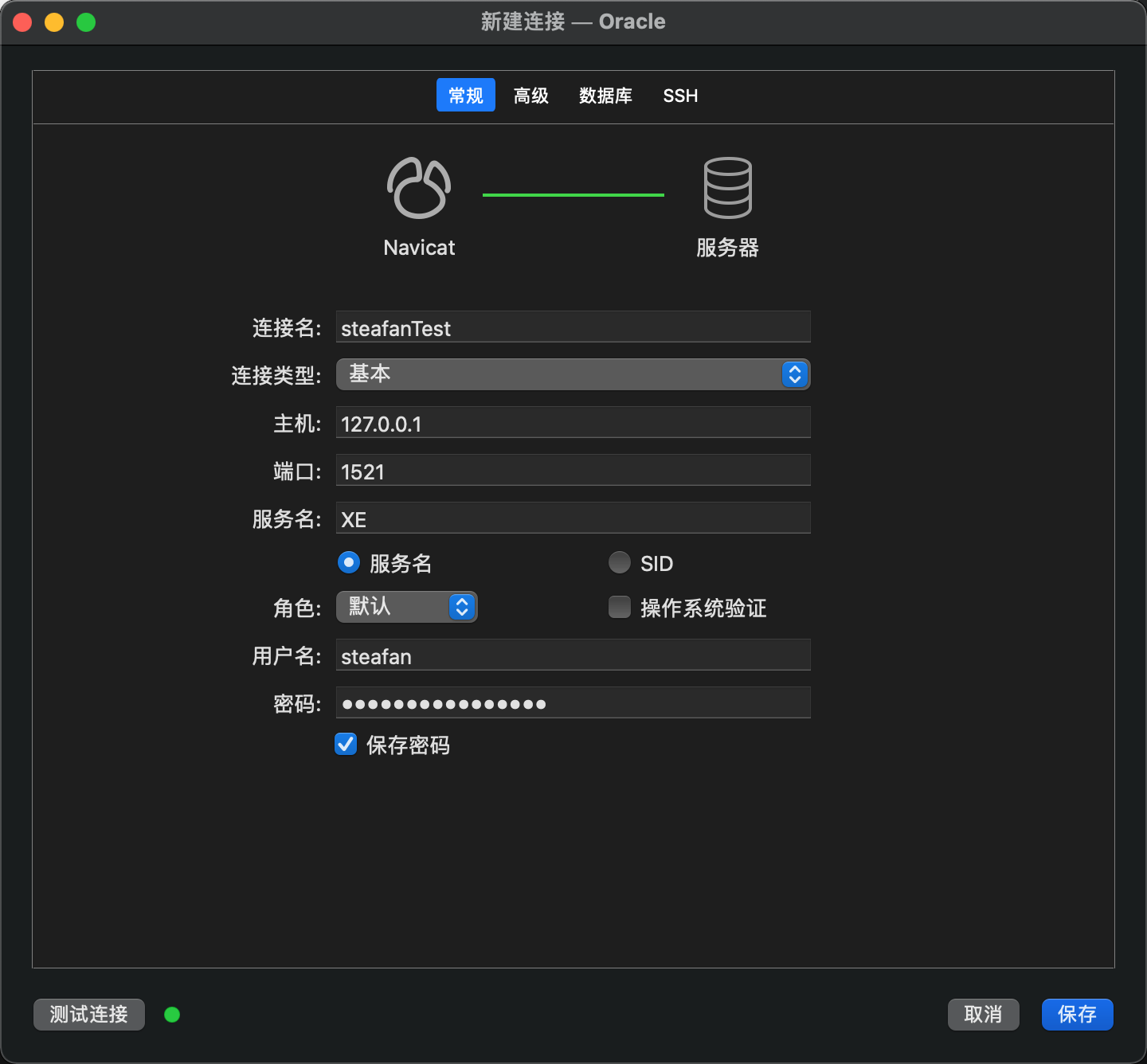Screen dimensions: 1147x1064
Task: Click the server database icon
Action: coord(727,188)
